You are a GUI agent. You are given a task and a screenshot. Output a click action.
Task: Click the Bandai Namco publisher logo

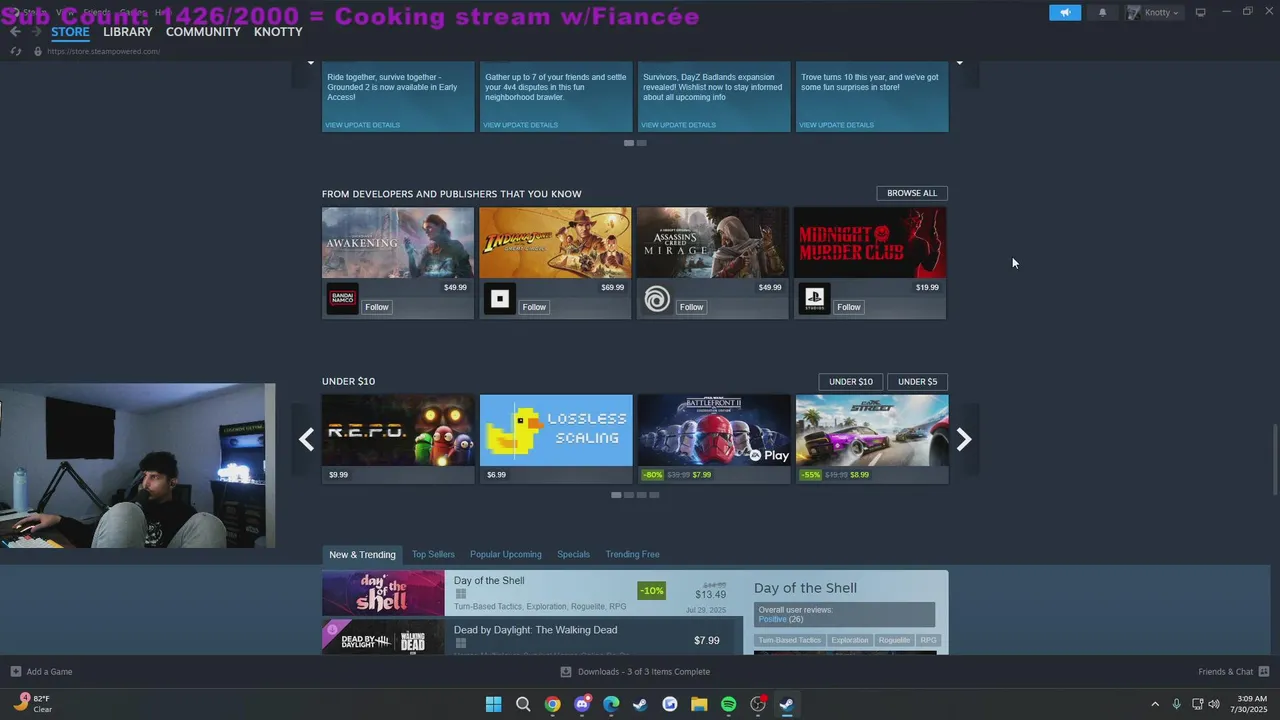[x=342, y=299]
